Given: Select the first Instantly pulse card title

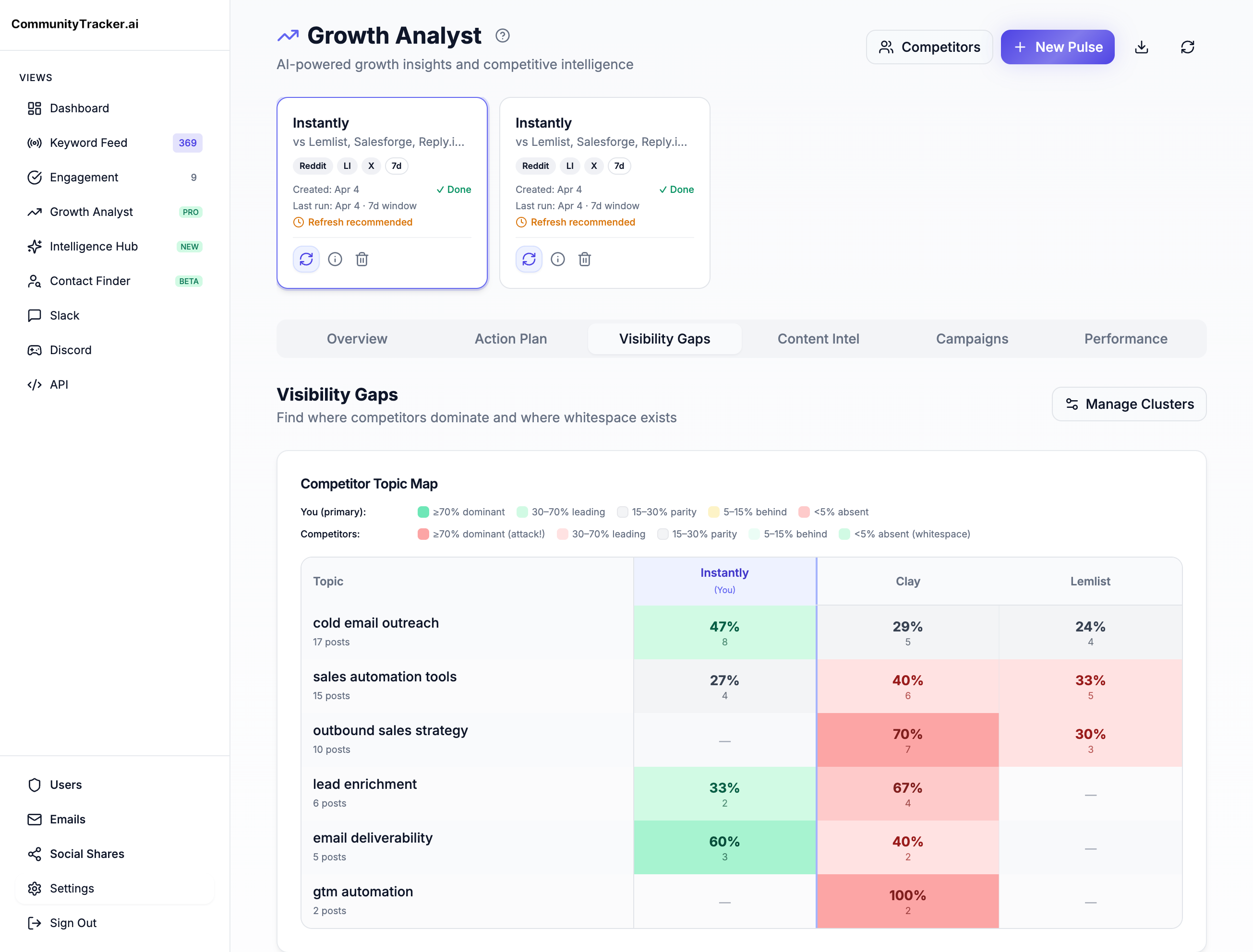Looking at the screenshot, I should pyautogui.click(x=320, y=123).
